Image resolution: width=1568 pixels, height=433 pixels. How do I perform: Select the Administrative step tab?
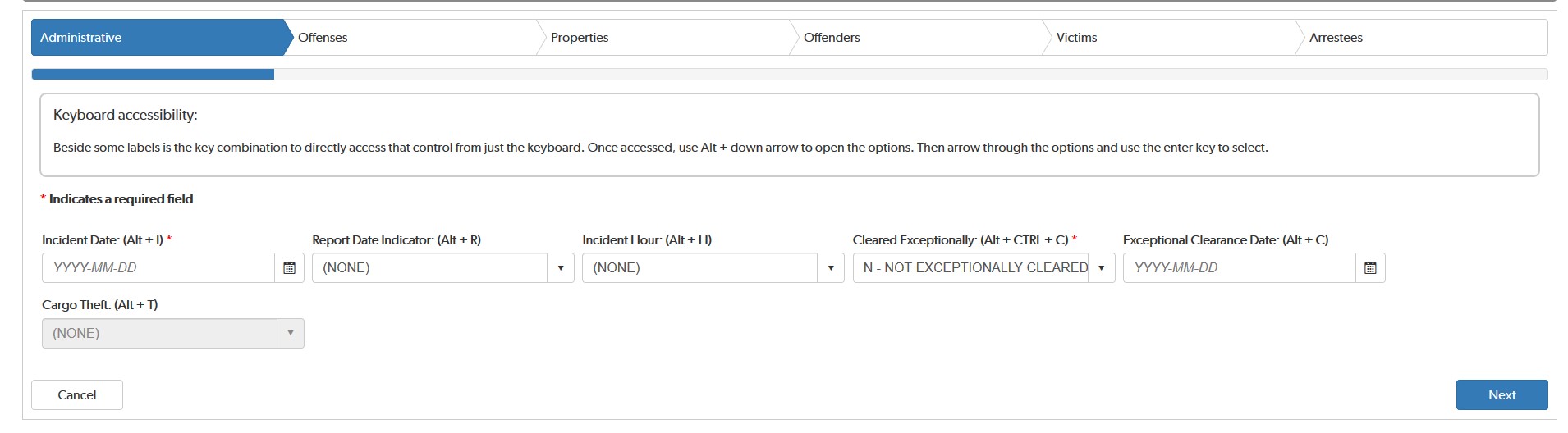point(80,38)
